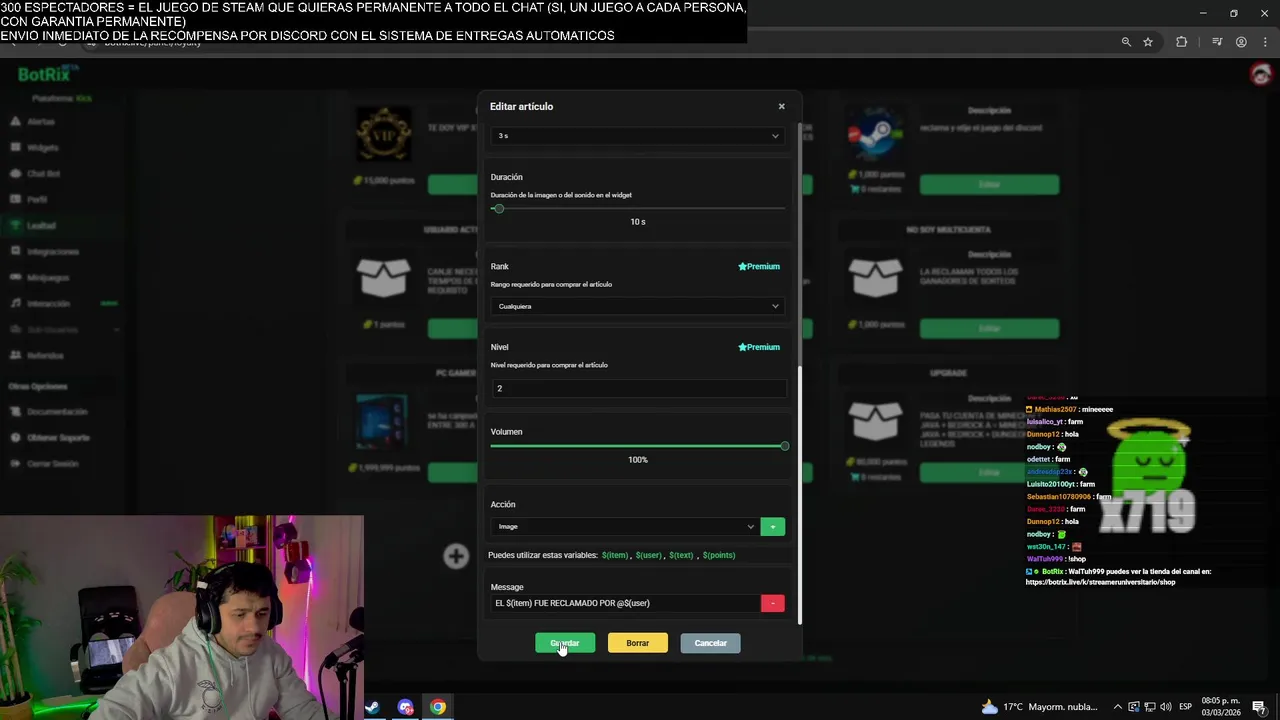Close the Editar artículo dialog with X
Image resolution: width=1280 pixels, height=720 pixels.
coord(782,106)
